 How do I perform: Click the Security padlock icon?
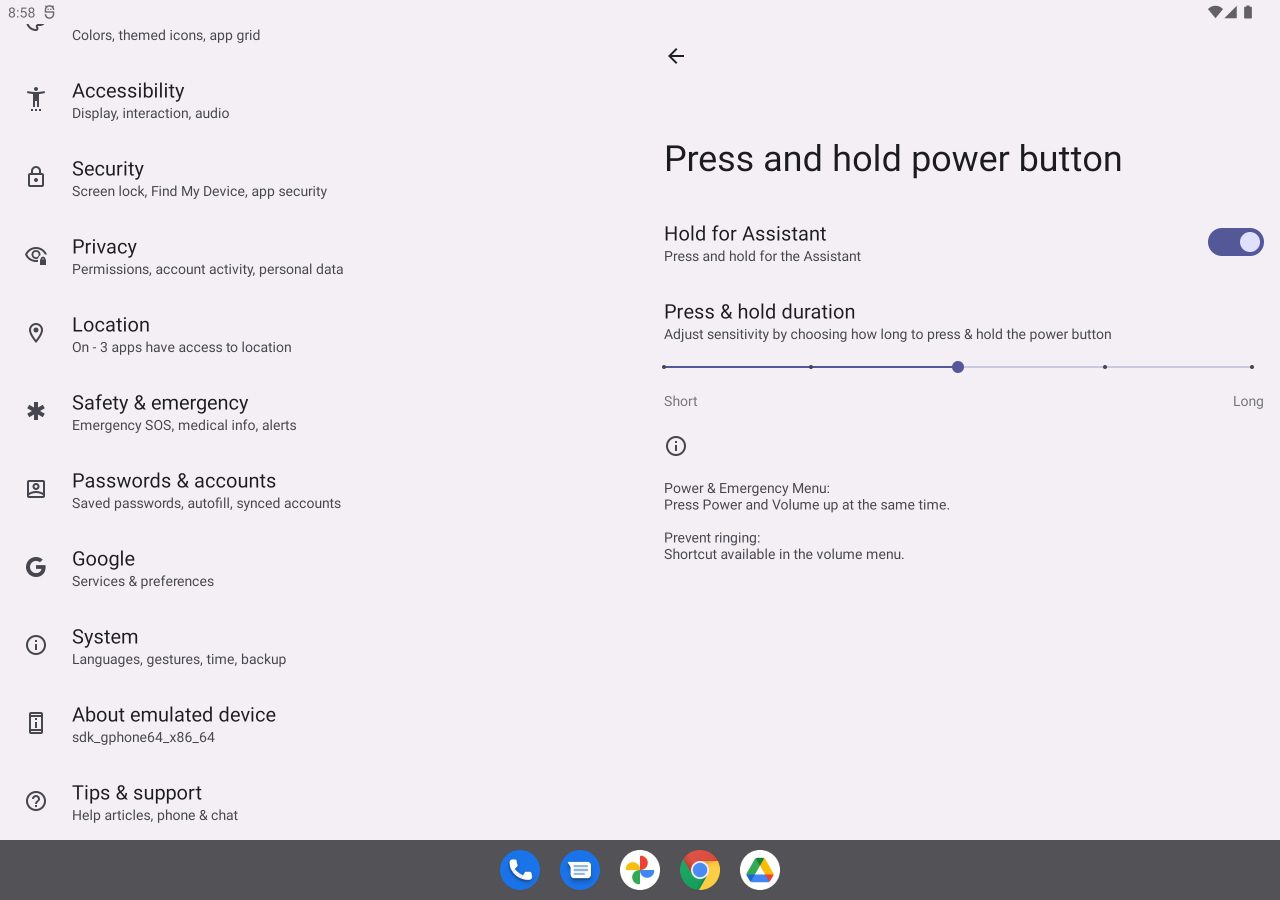(x=36, y=178)
